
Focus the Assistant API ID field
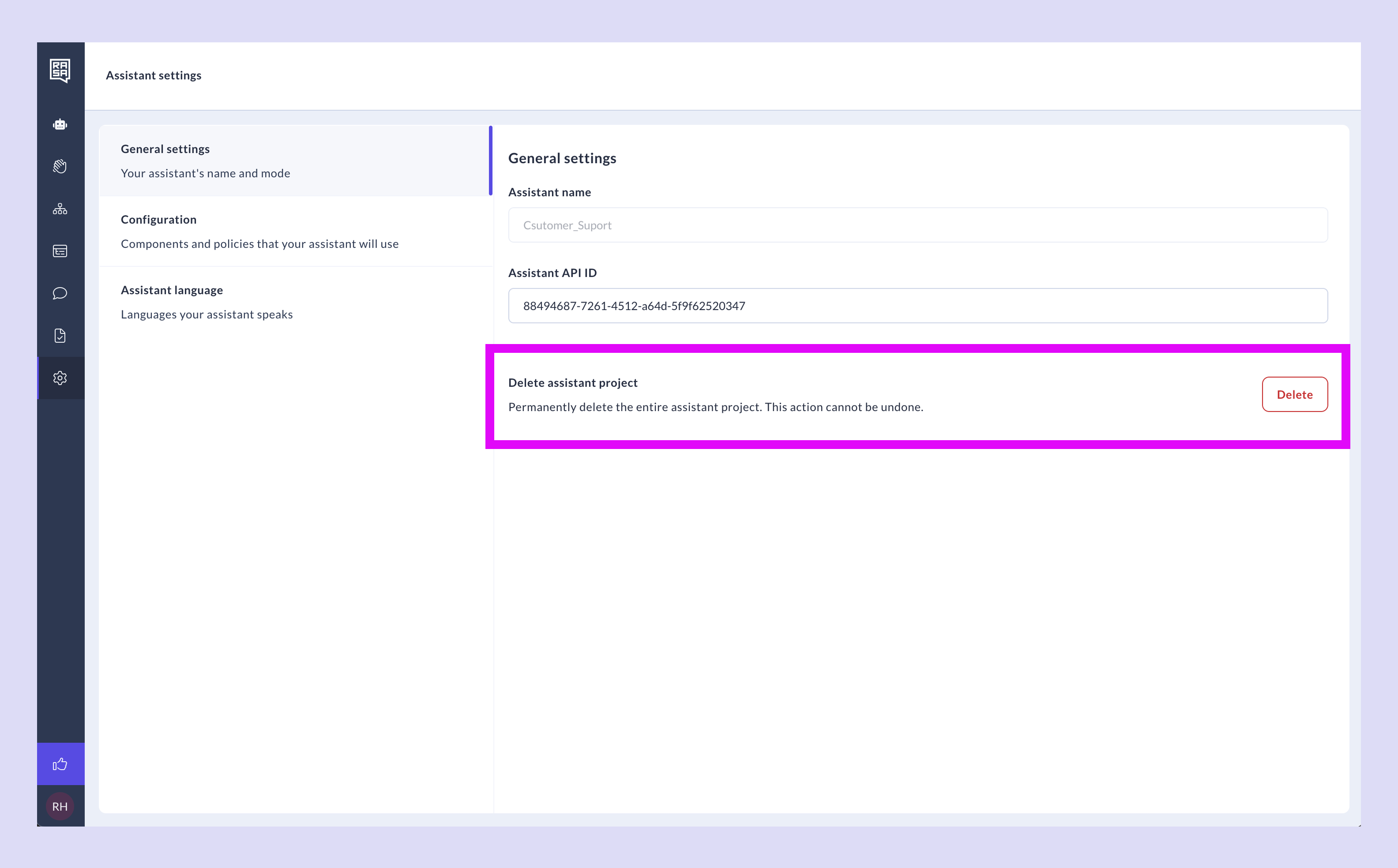(917, 306)
